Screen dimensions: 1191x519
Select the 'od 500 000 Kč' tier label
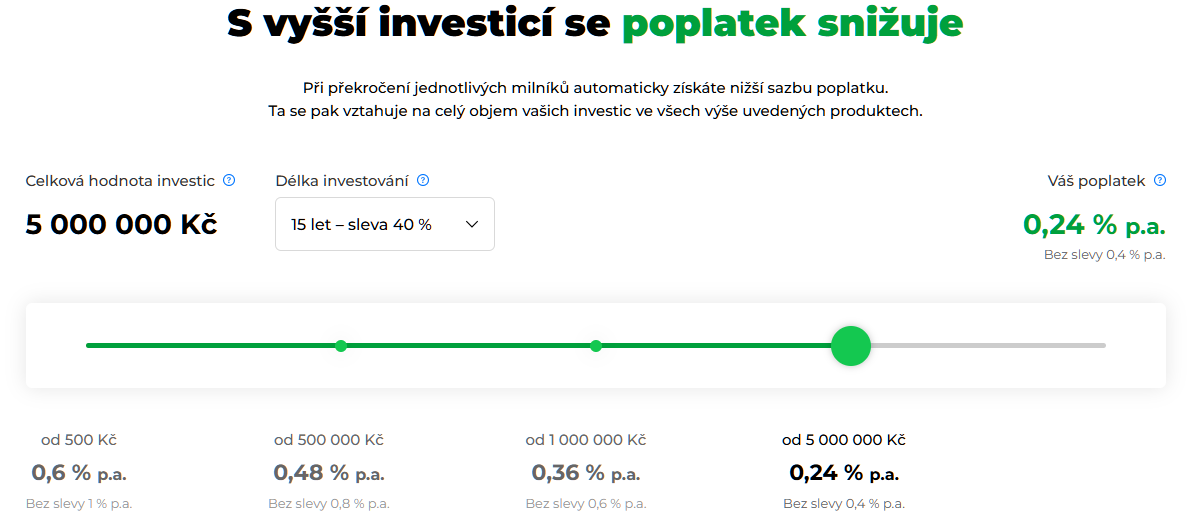[x=328, y=440]
